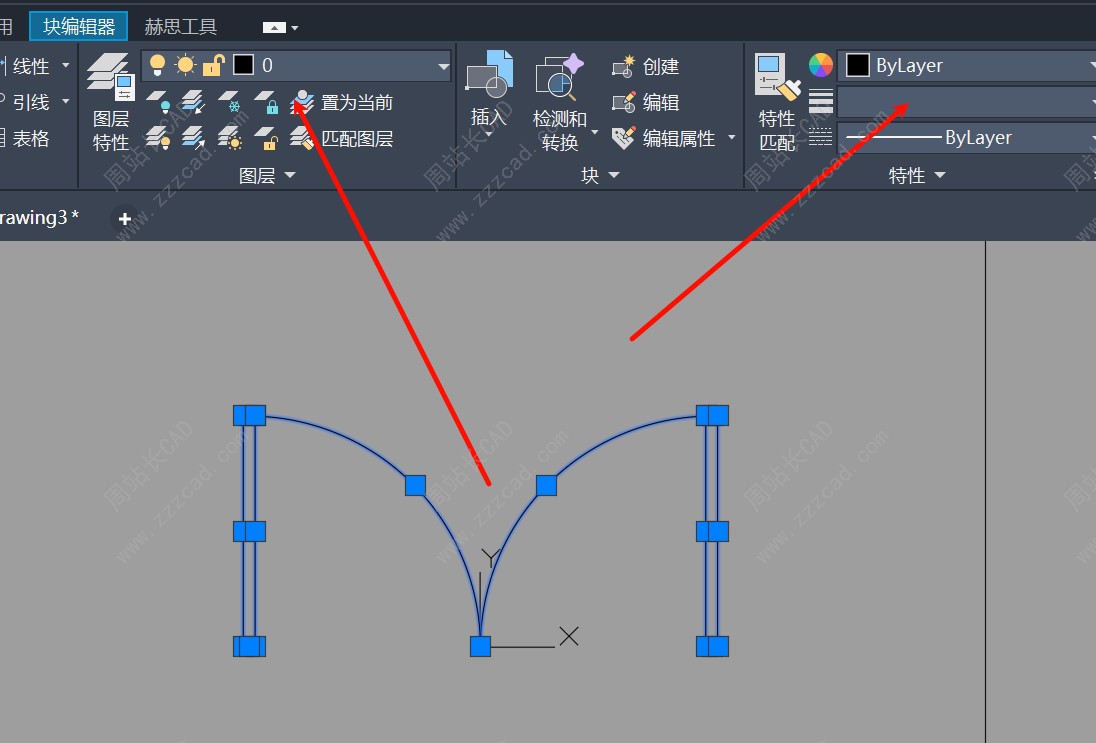The image size is (1096, 743).
Task: Toggle layer 0 freeze sun icon
Action: [x=185, y=66]
